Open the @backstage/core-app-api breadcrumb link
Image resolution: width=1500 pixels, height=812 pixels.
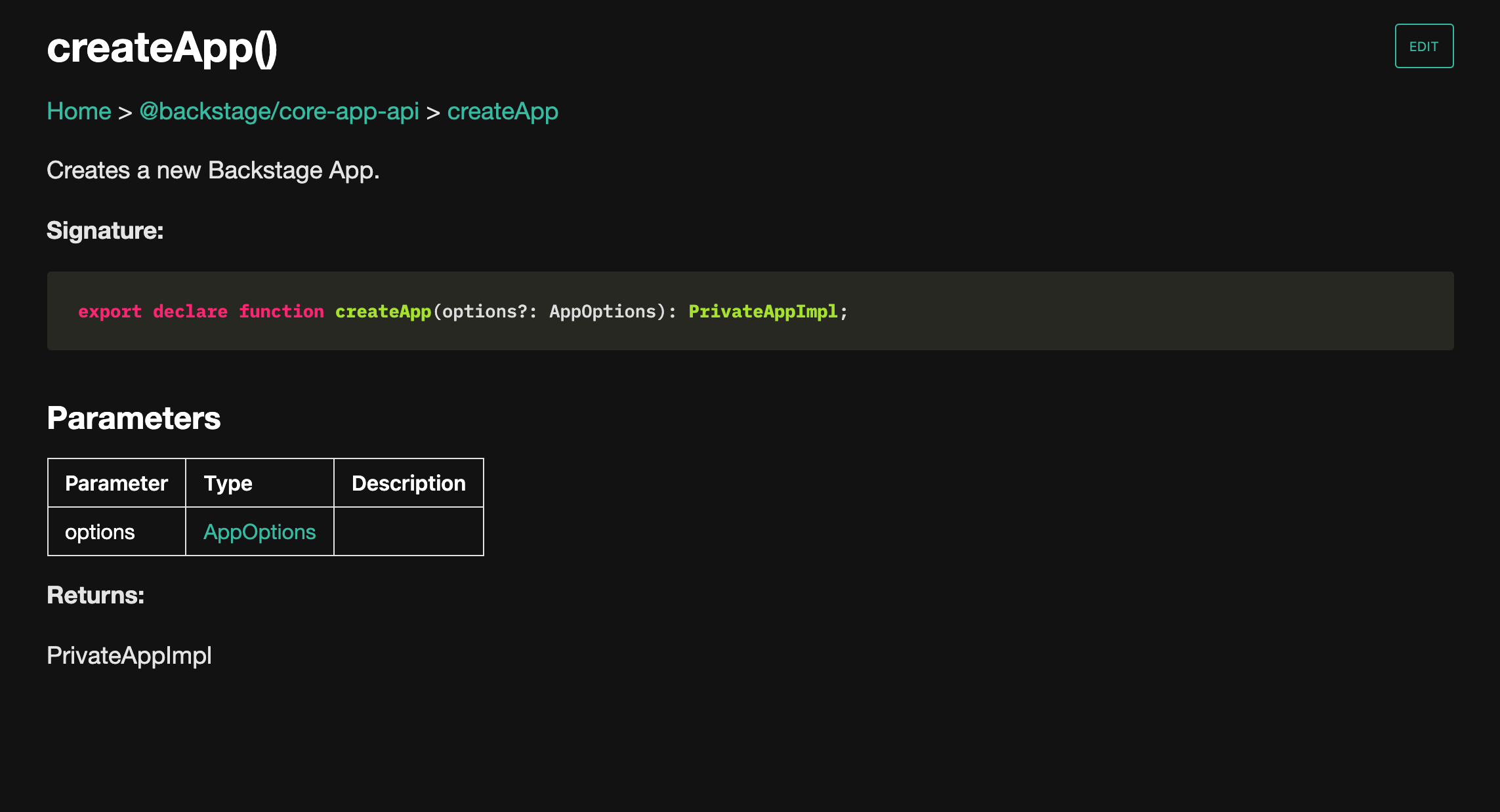click(279, 112)
